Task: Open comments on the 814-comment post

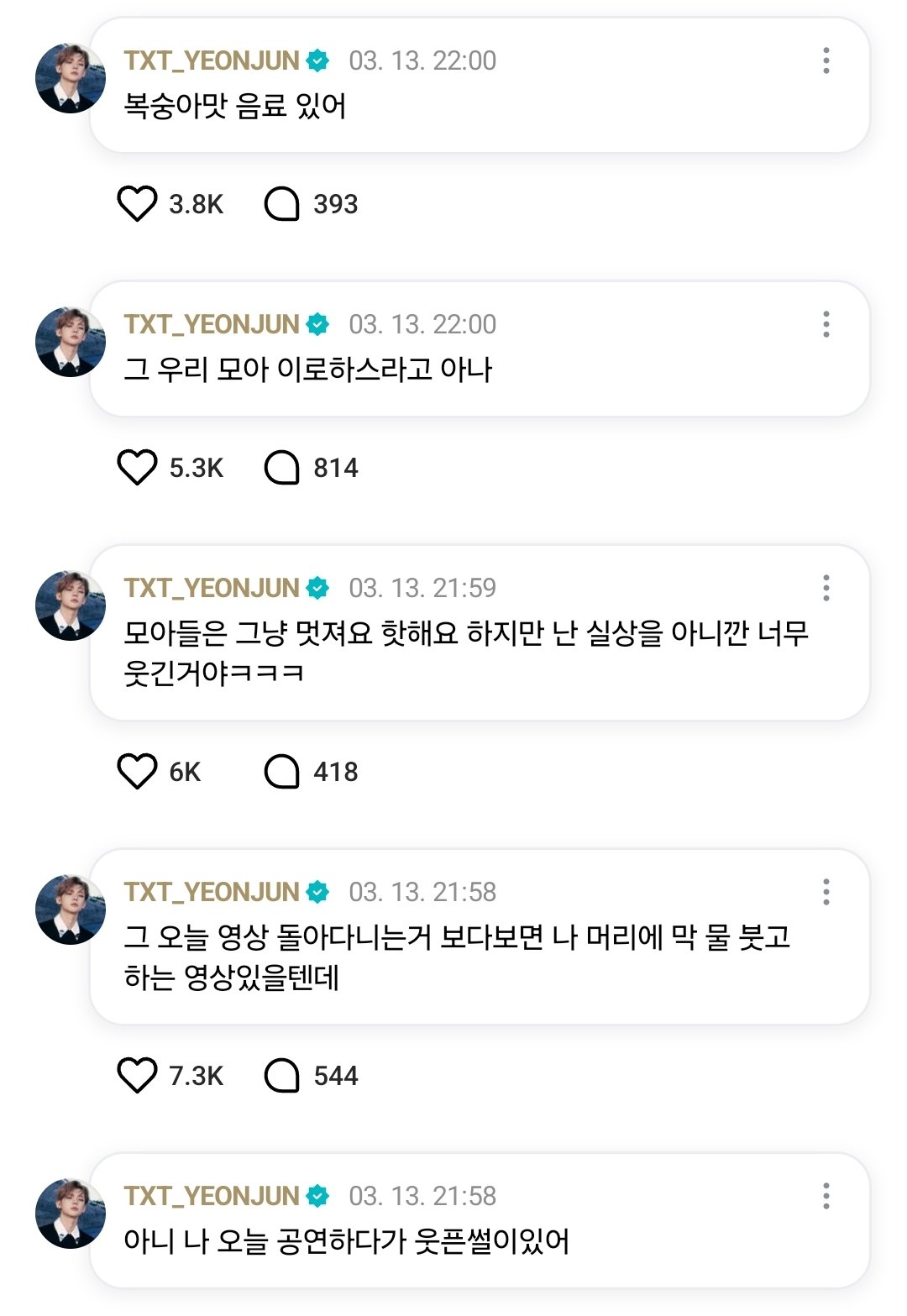Action: pyautogui.click(x=282, y=468)
